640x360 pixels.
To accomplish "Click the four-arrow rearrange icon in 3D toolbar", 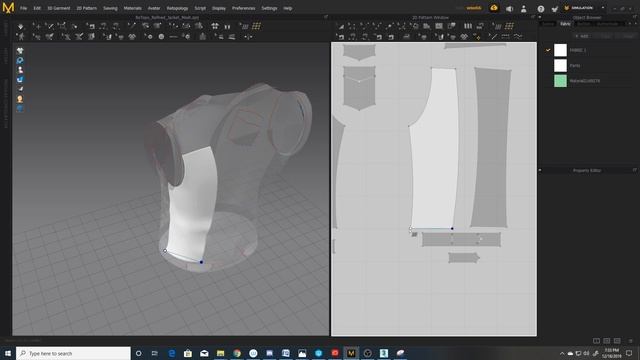I will [x=248, y=37].
